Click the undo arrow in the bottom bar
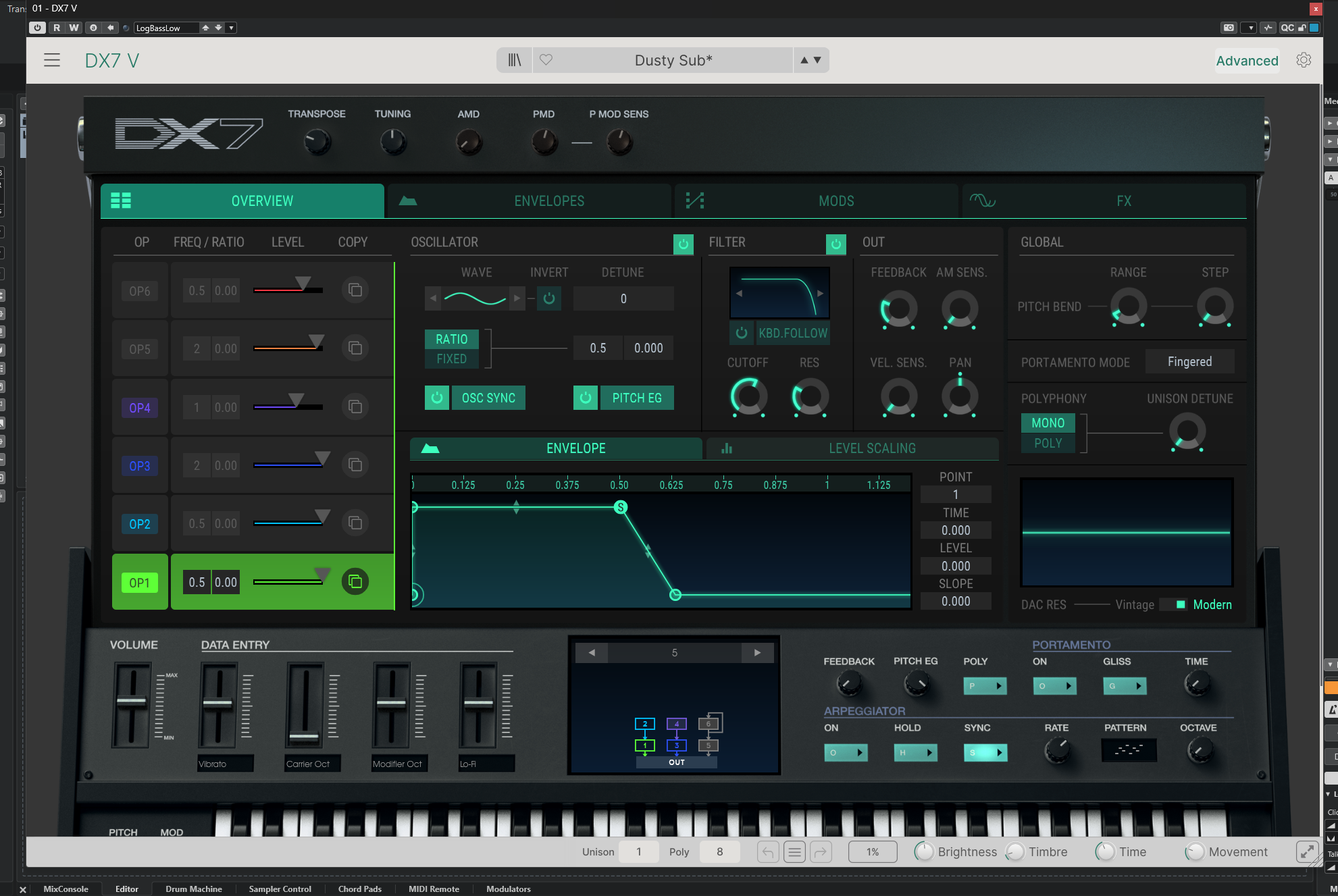 (768, 852)
